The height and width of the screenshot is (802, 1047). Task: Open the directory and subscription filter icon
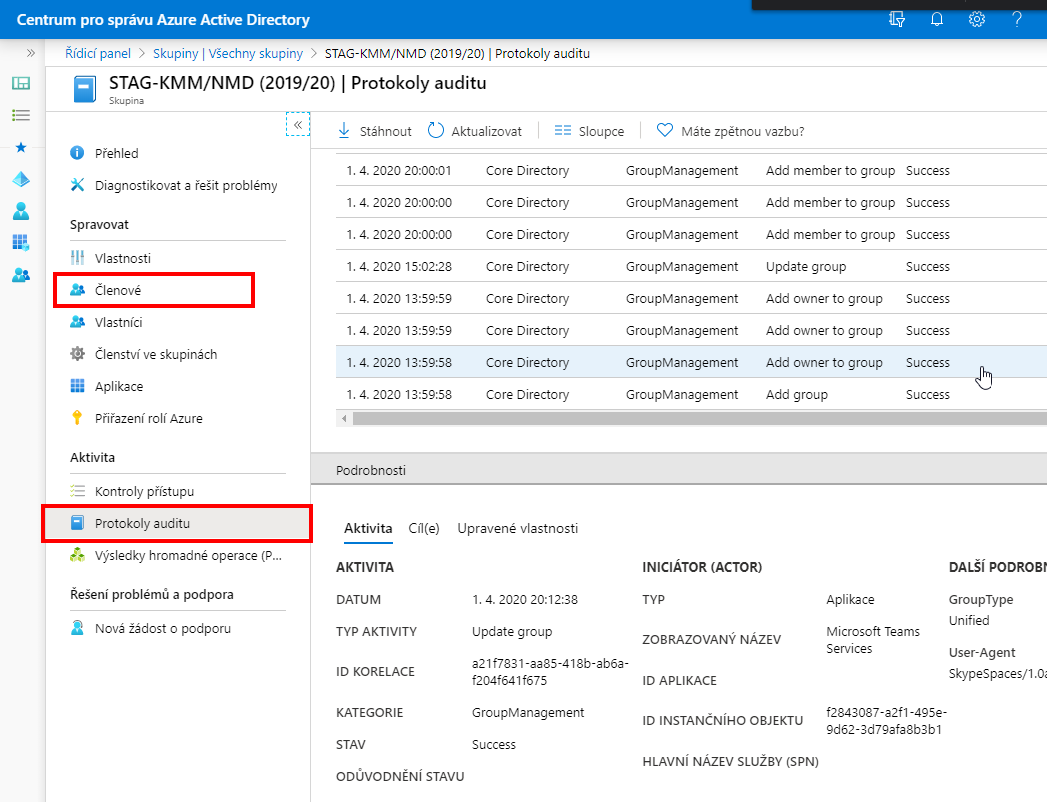(x=897, y=19)
